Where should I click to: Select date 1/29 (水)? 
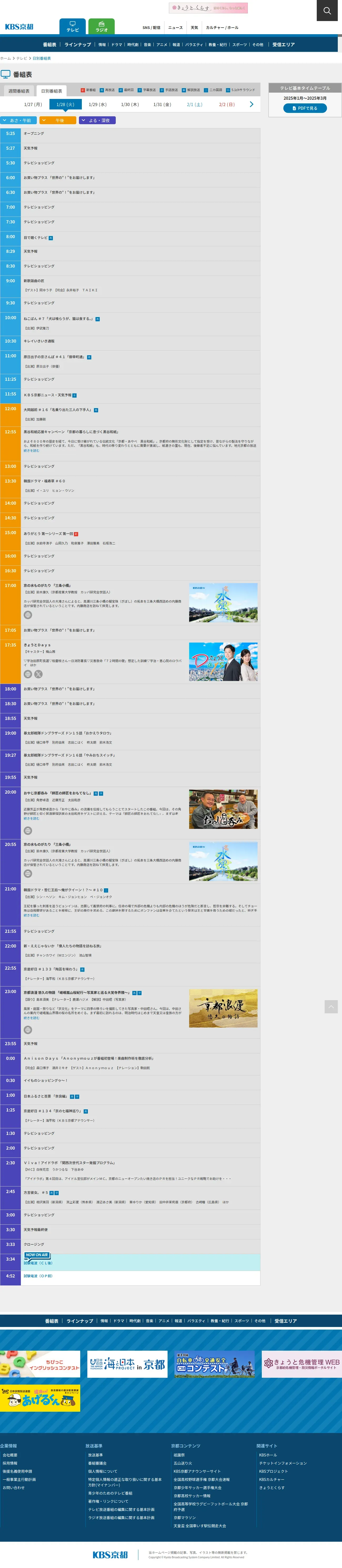[97, 105]
